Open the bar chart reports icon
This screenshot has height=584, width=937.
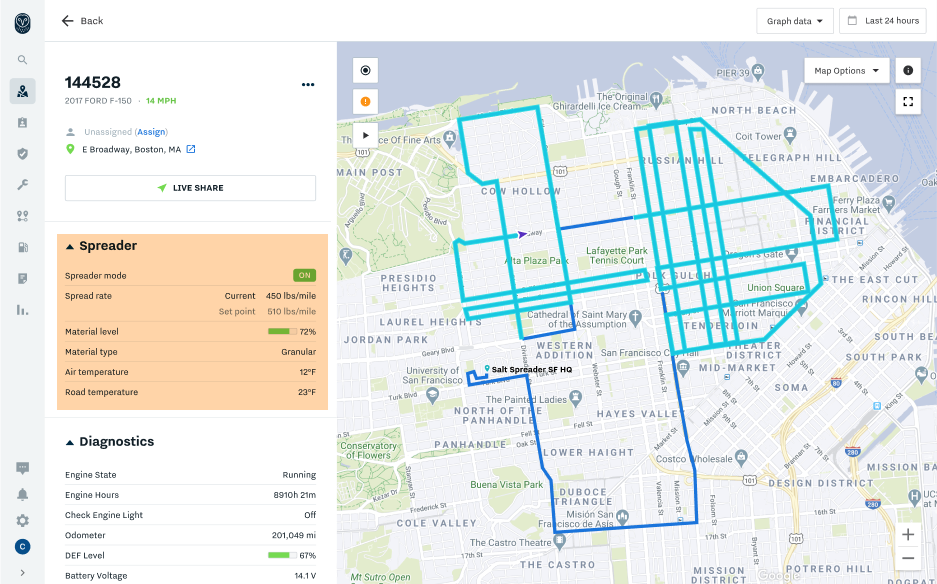22,309
